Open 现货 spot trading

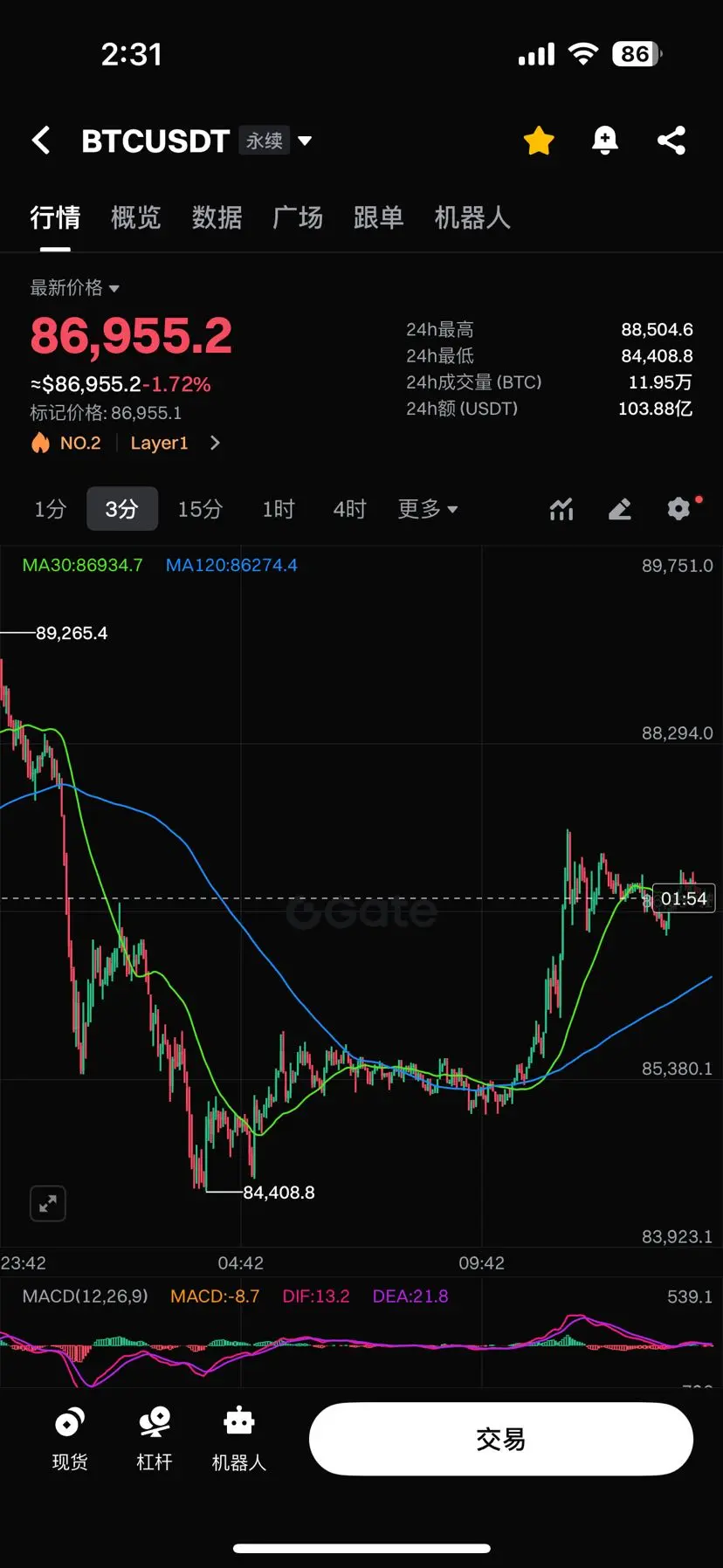pyautogui.click(x=70, y=1439)
